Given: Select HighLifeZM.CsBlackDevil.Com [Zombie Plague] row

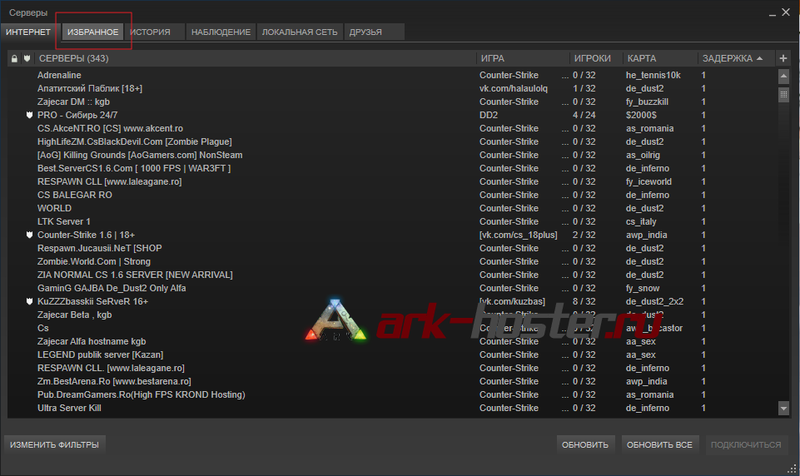Looking at the screenshot, I should pos(391,142).
